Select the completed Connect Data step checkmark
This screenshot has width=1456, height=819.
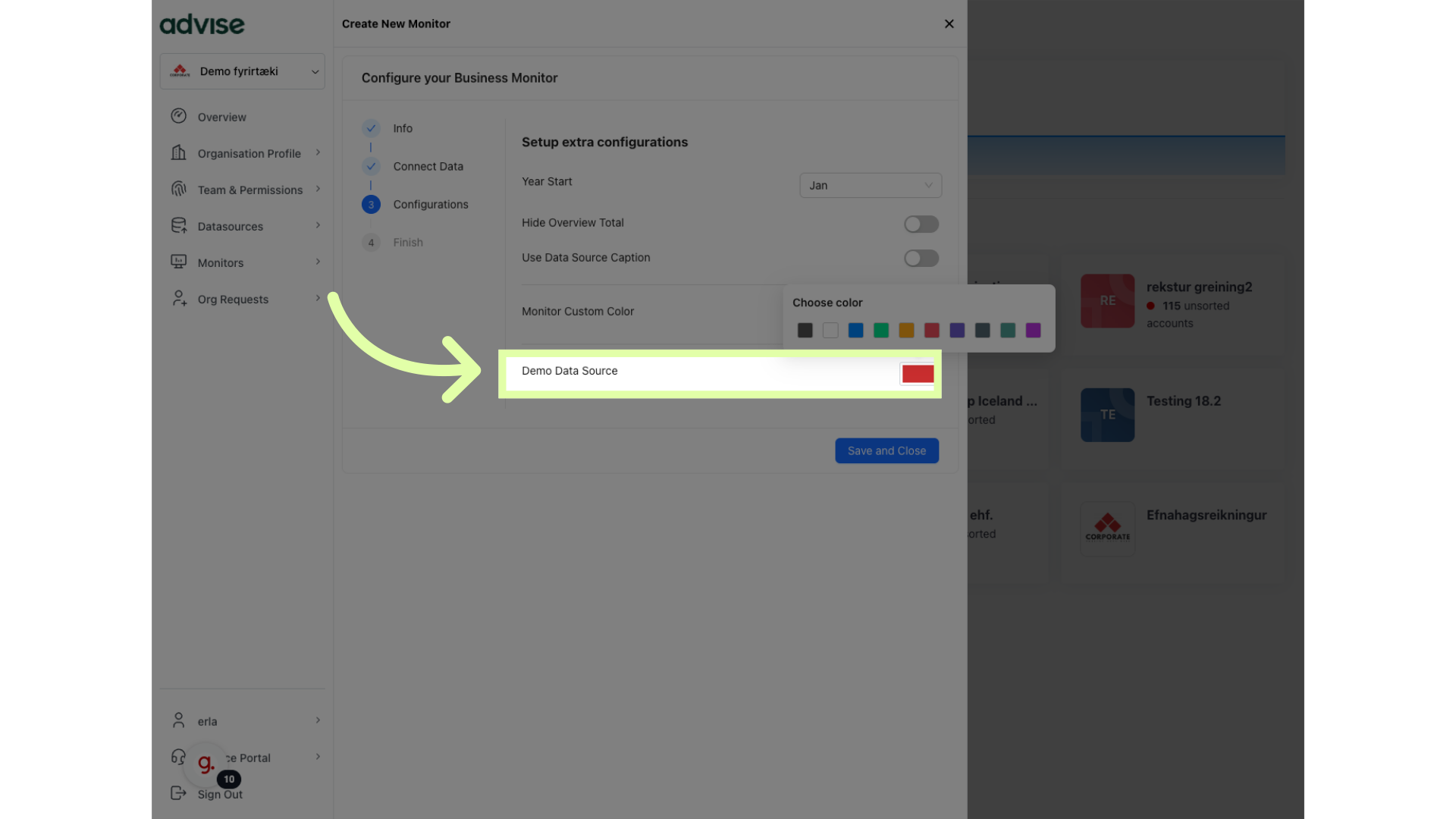[x=371, y=166]
